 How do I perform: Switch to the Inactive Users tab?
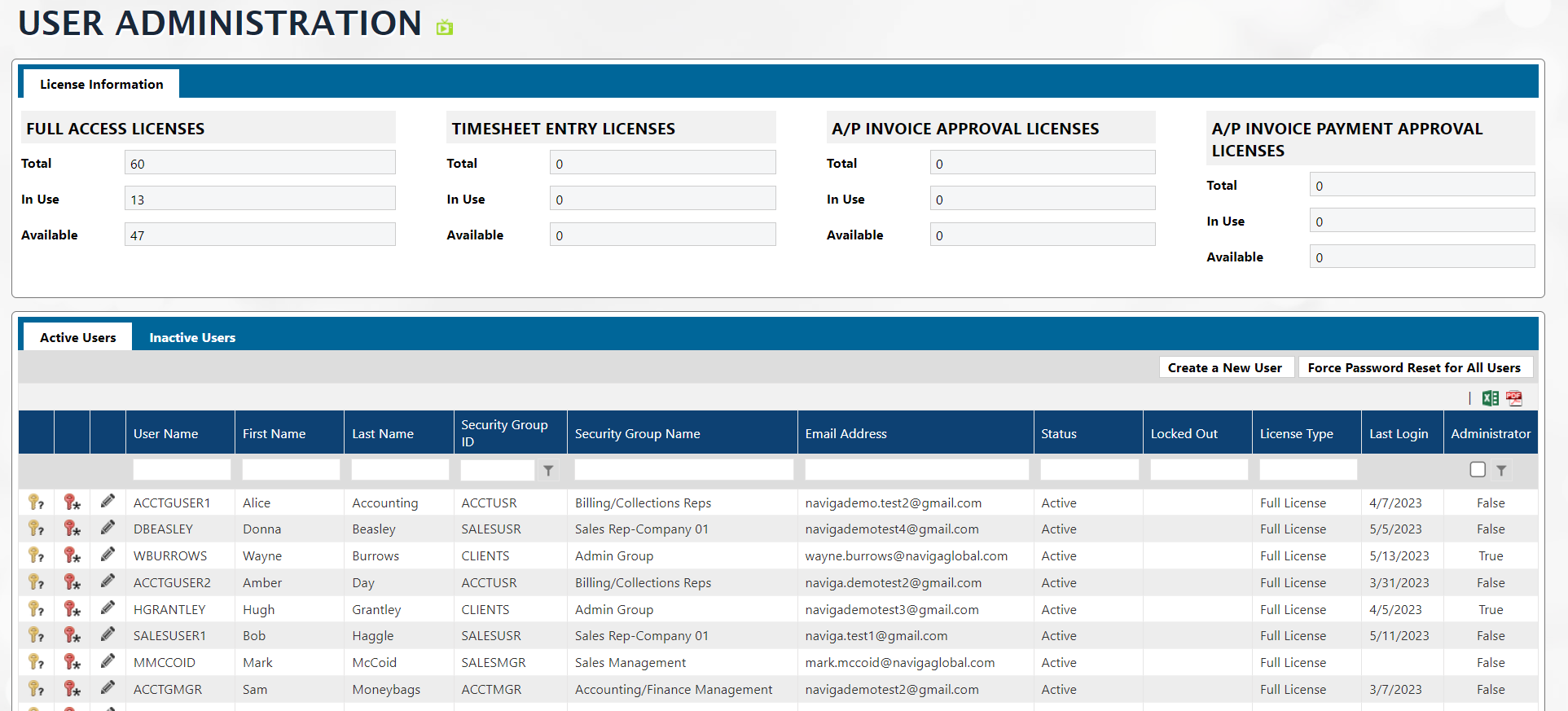192,337
